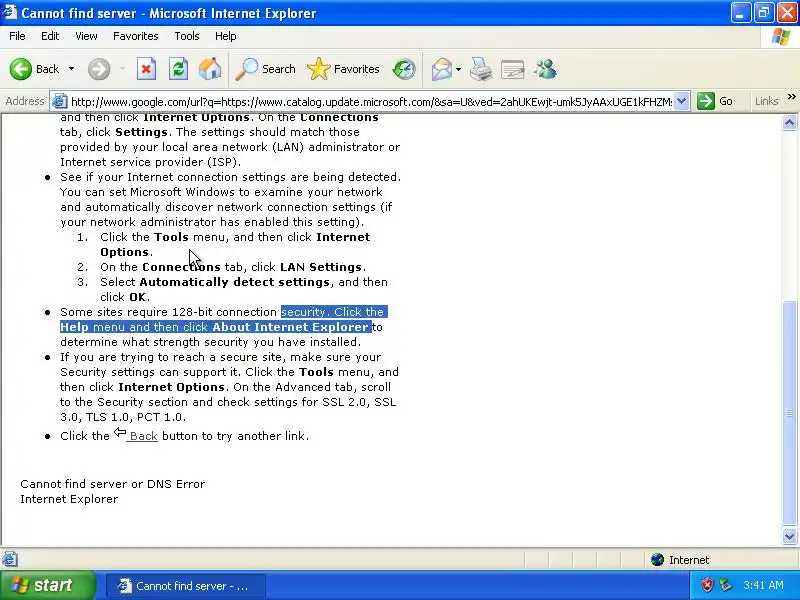Click the Windows flag logo throbber
Screen dimensions: 800x600
click(781, 36)
